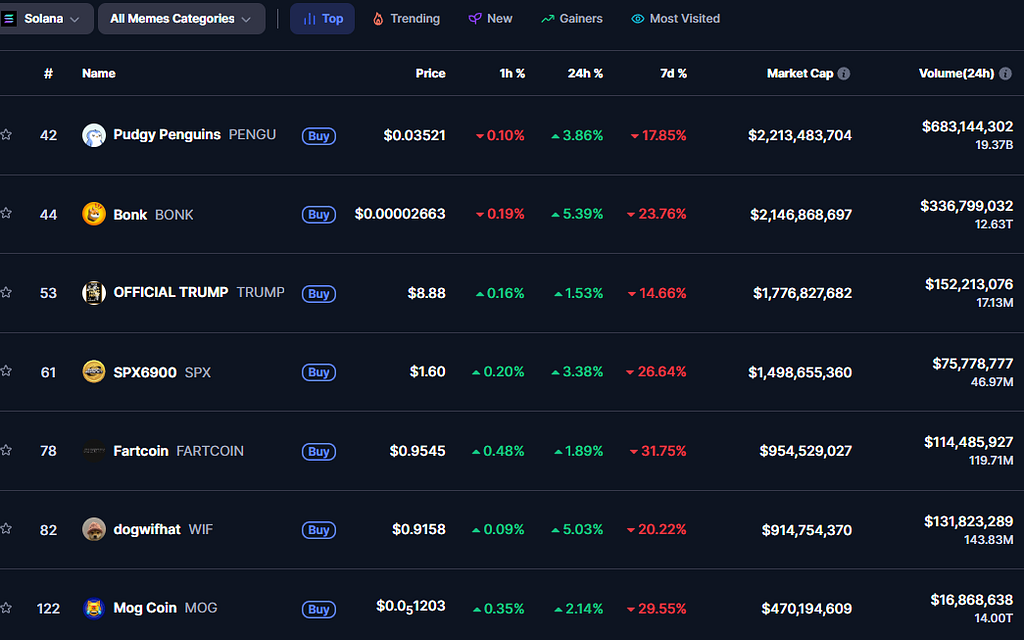
Task: Click the Volume(24h) info icon
Action: coord(1005,73)
